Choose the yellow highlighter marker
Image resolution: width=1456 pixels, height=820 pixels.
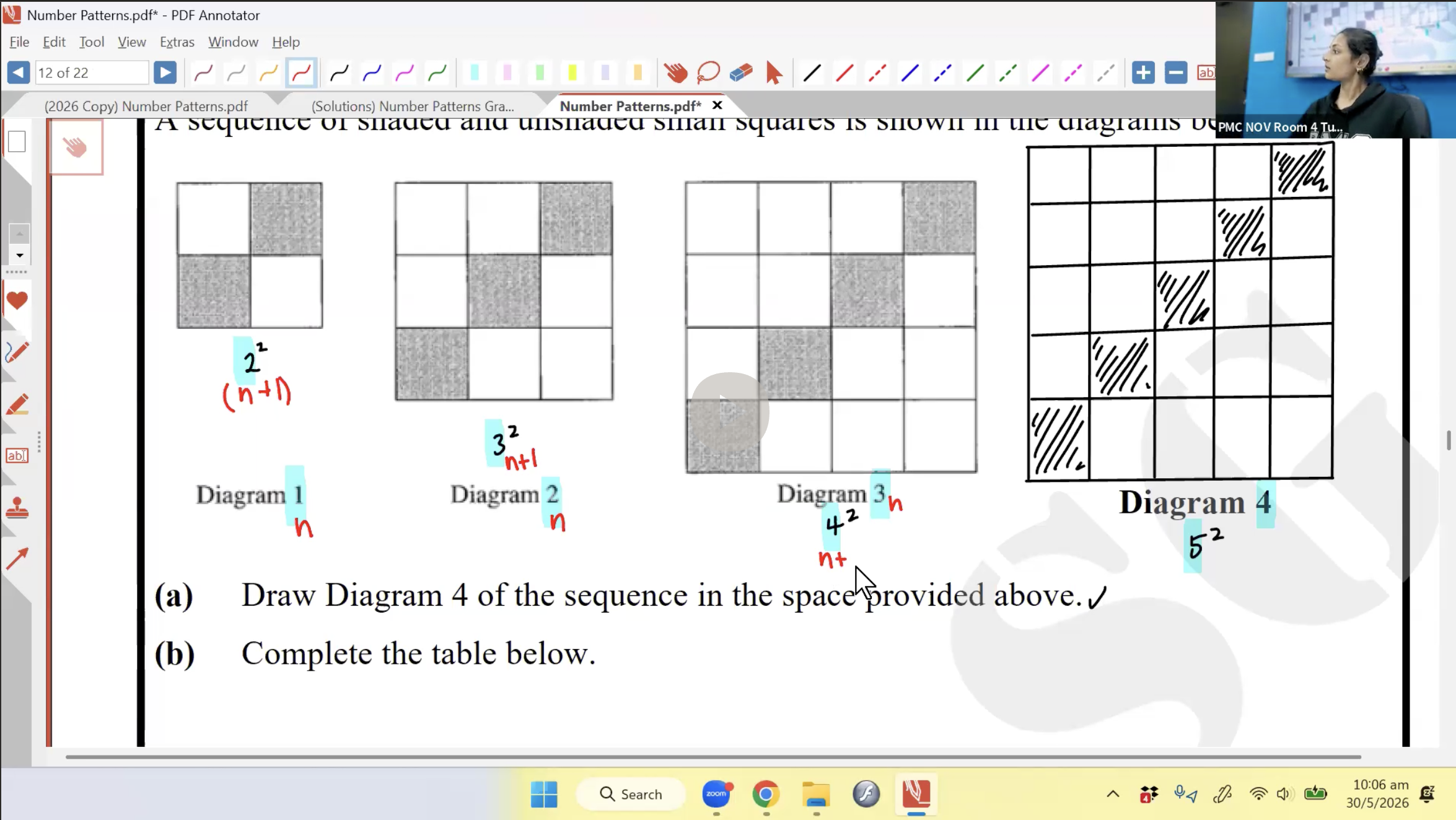[572, 73]
